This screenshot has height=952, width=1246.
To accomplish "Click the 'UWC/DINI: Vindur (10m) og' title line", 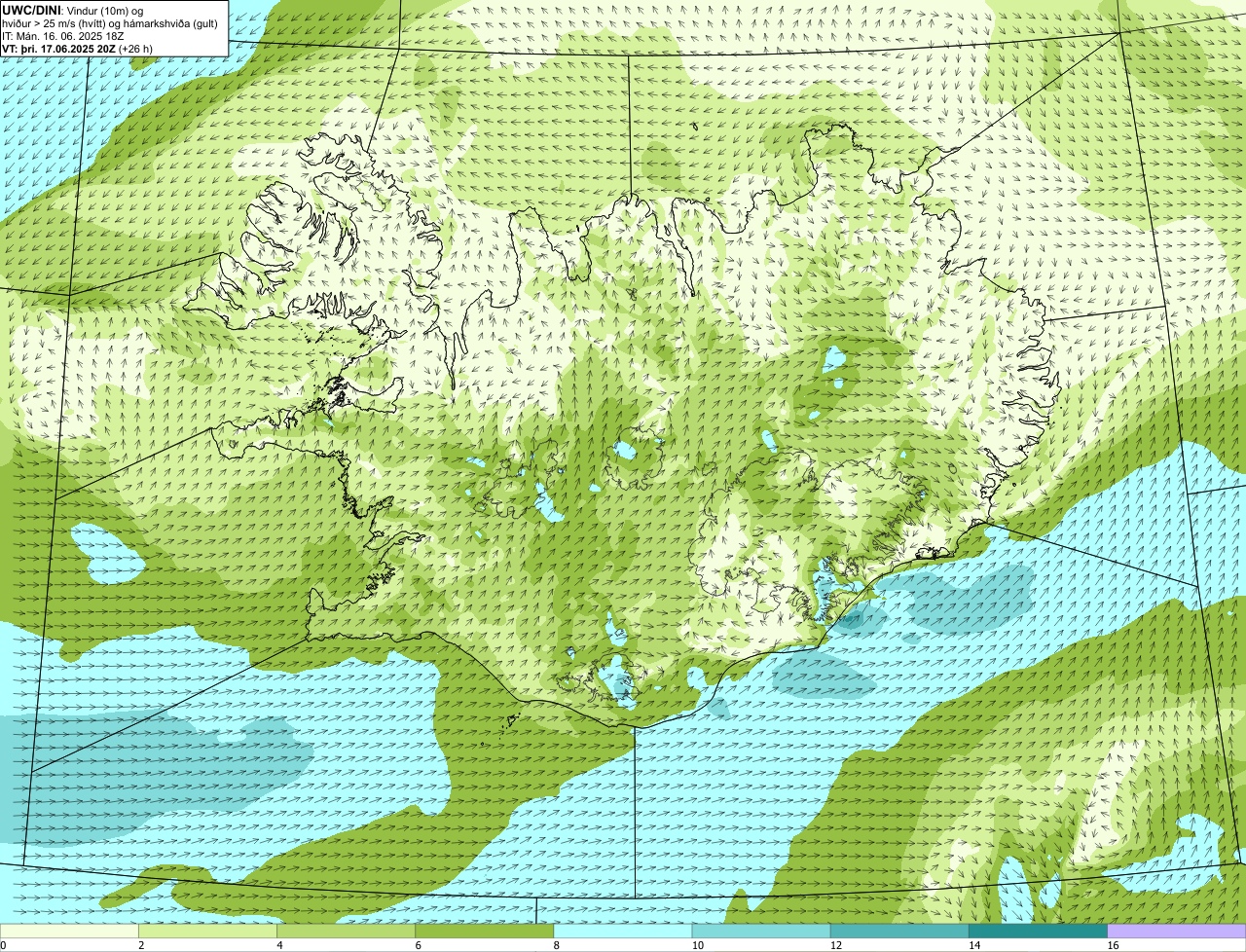I will (x=73, y=10).
